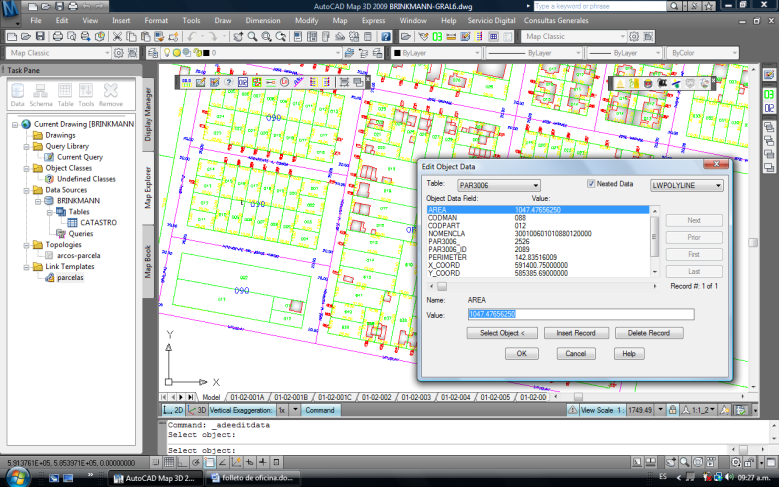Click the Open file icon in main toolbar
Screen dimensions: 779x487
(26, 36)
